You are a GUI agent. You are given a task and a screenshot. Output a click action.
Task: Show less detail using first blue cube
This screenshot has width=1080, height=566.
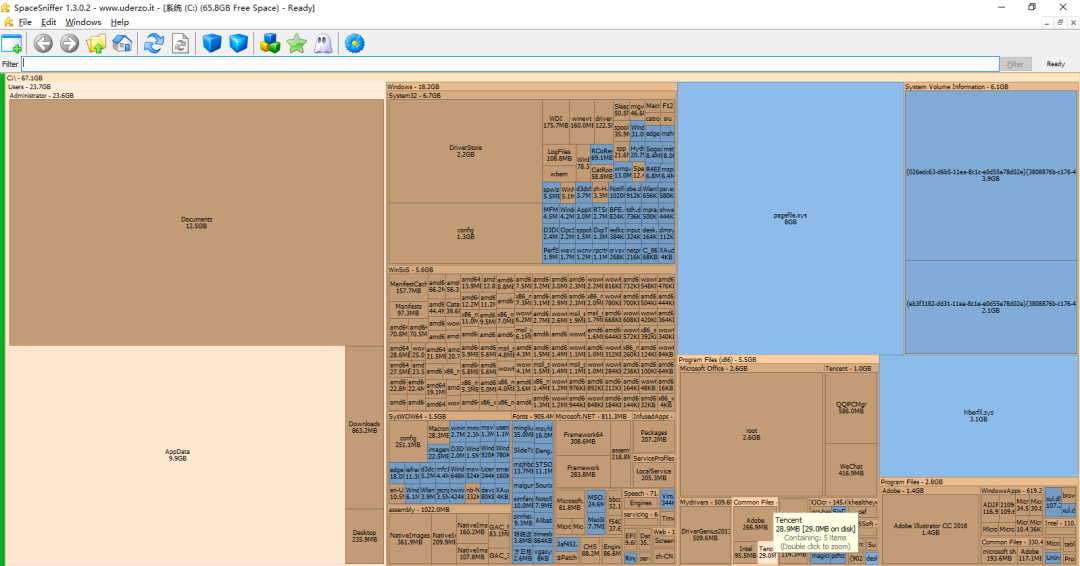pos(211,43)
